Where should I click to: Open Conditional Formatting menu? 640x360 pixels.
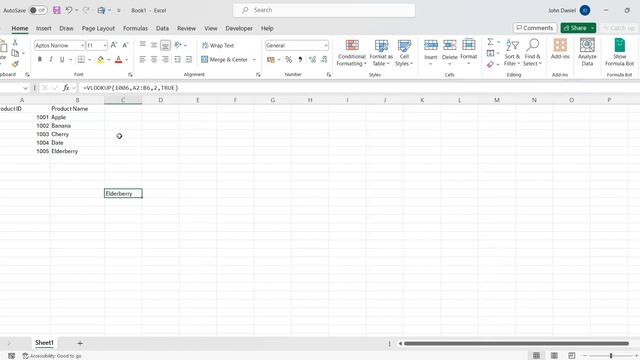[351, 53]
